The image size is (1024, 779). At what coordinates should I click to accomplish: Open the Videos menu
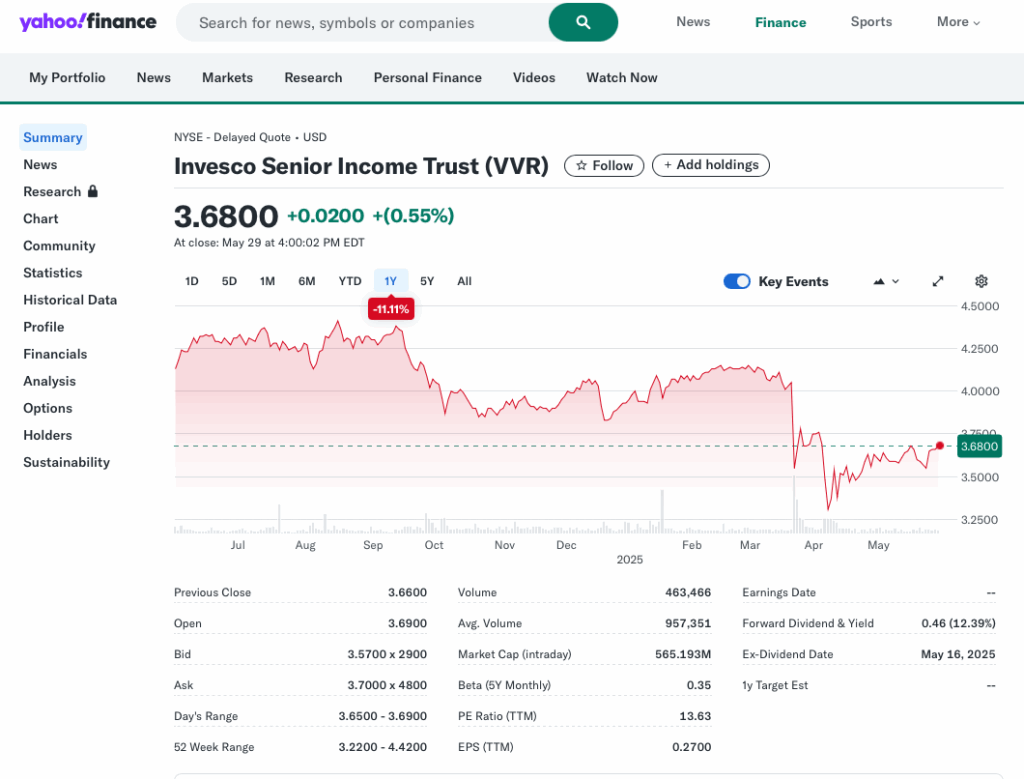click(534, 78)
